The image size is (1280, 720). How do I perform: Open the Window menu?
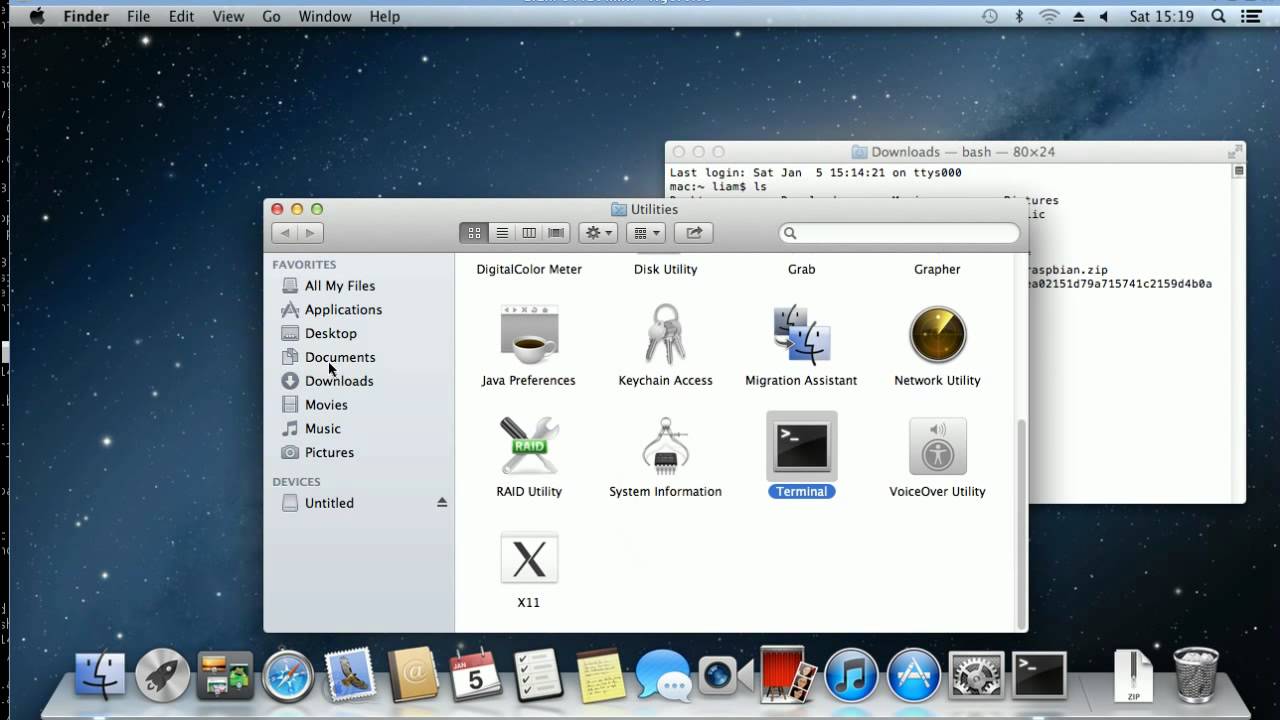[325, 16]
